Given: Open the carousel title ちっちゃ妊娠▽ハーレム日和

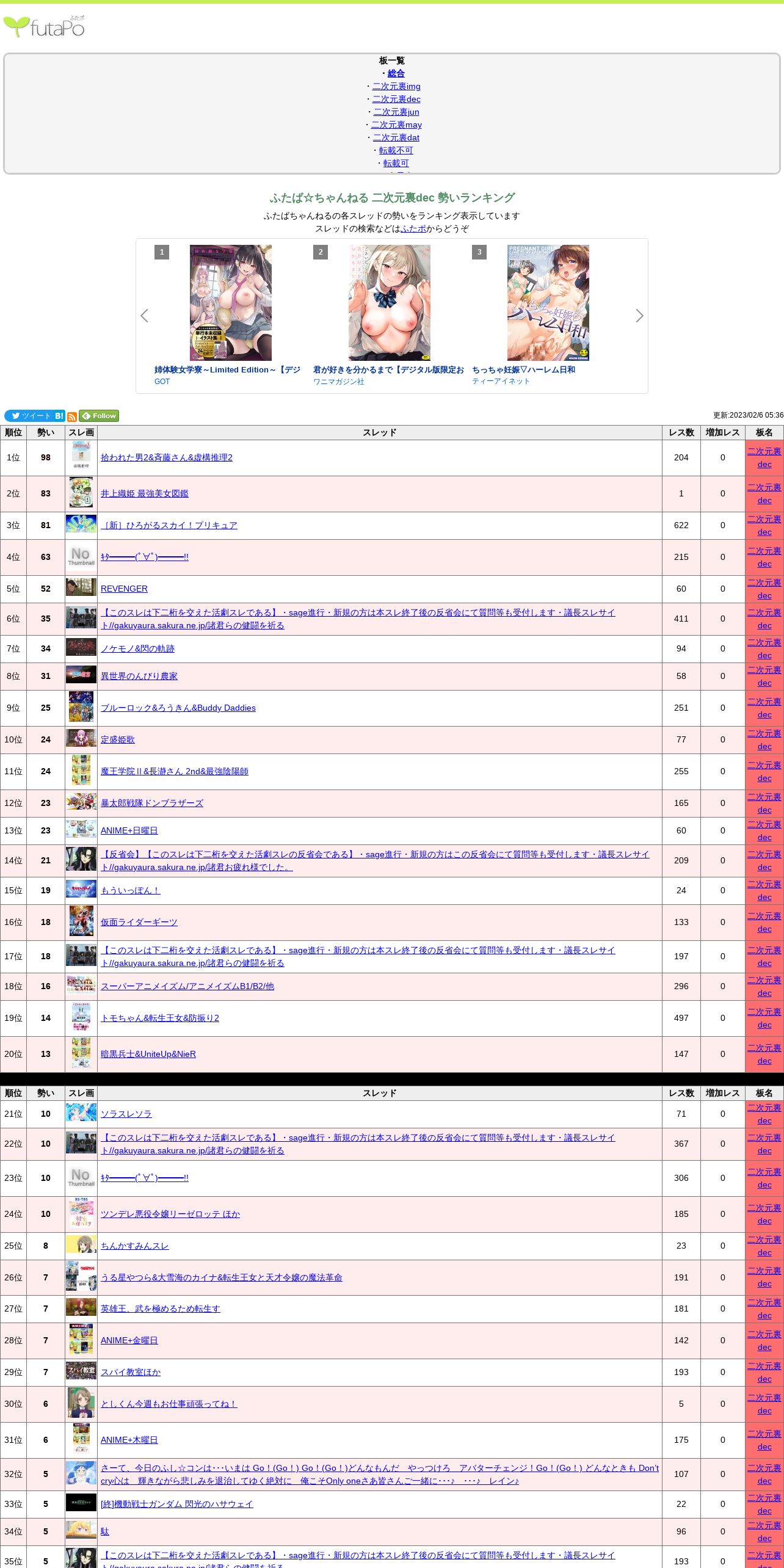Looking at the screenshot, I should 523,369.
